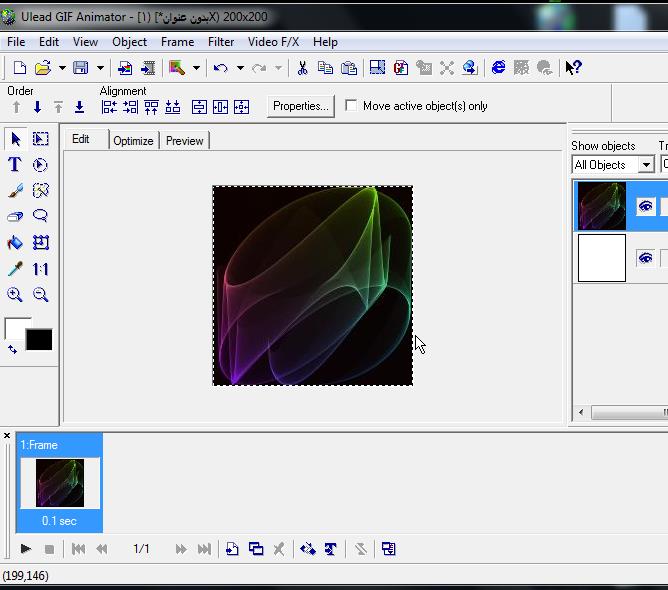The height and width of the screenshot is (590, 668).
Task: Select the 1:Frame thumbnail in timeline
Action: coord(60,483)
